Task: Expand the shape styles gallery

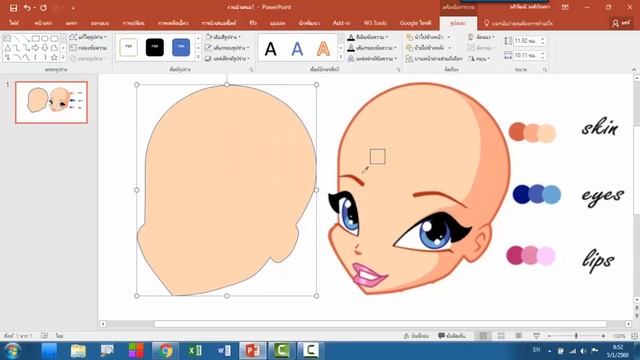Action: pyautogui.click(x=198, y=58)
